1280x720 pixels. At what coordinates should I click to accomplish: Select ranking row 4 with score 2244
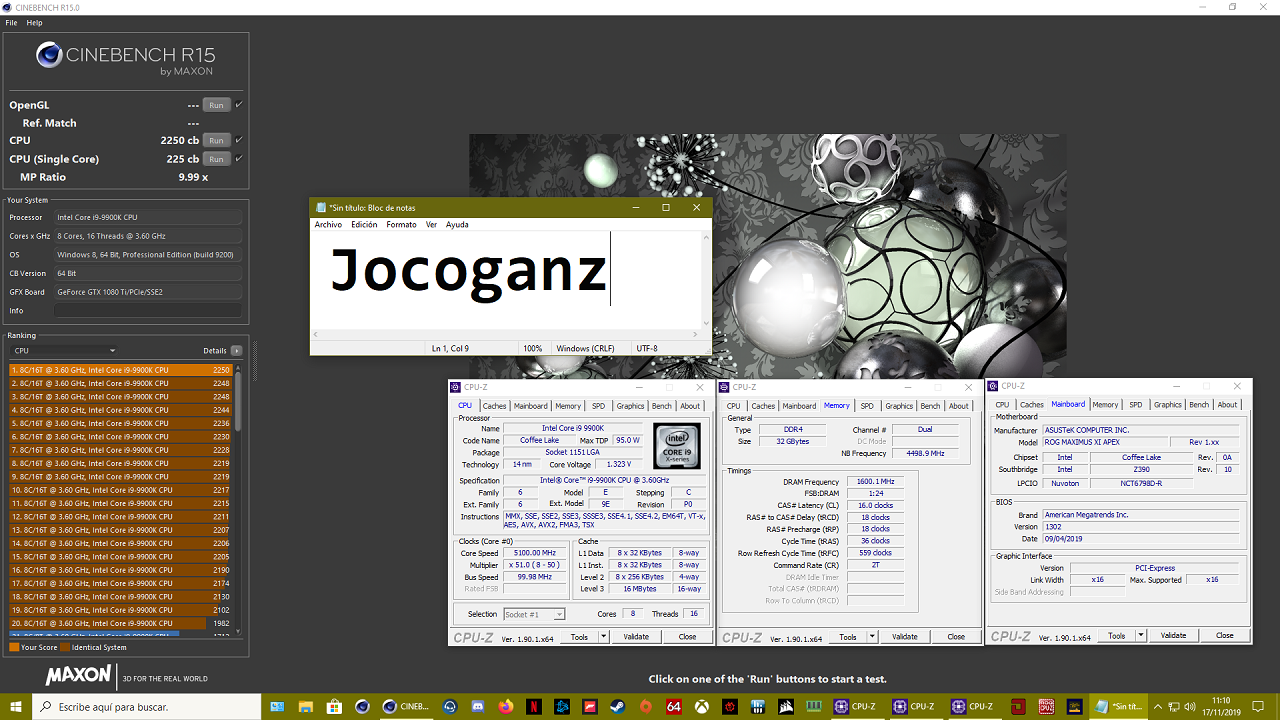pos(121,410)
